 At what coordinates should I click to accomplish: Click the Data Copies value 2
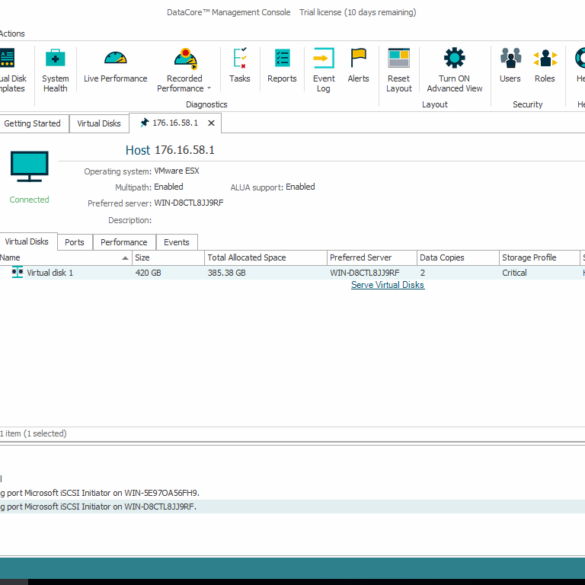pyautogui.click(x=423, y=273)
